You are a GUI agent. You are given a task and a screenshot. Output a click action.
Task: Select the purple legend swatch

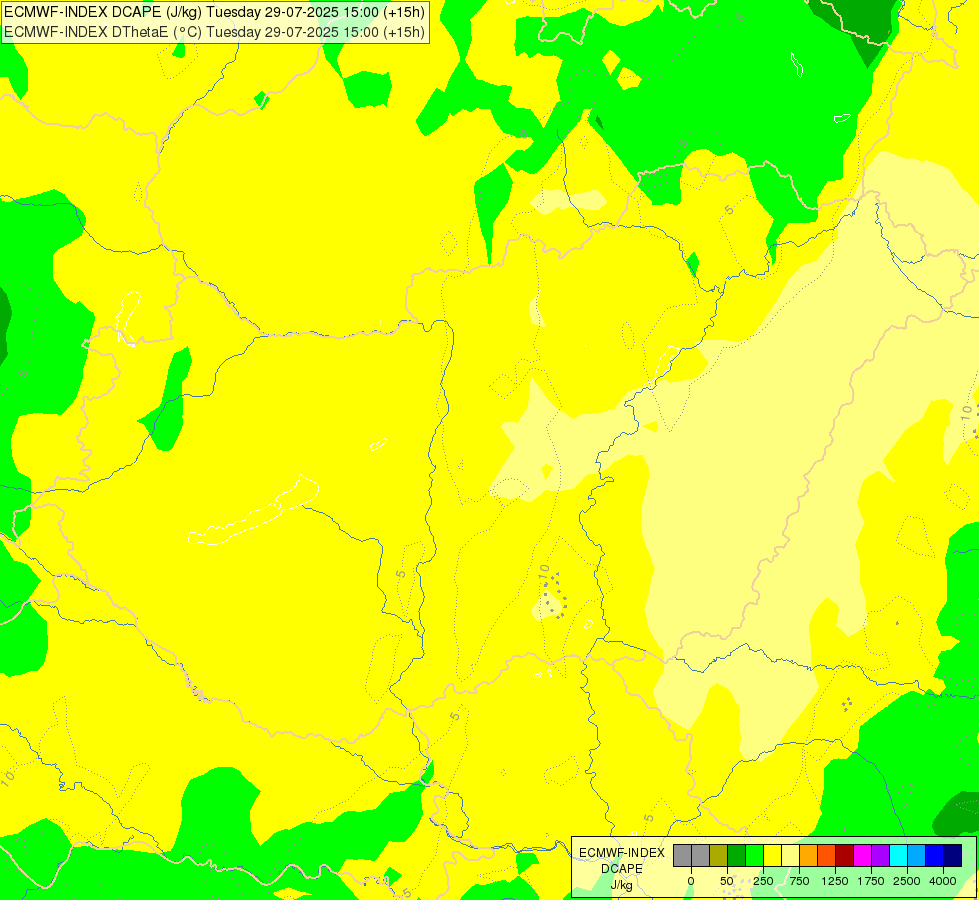(x=880, y=855)
